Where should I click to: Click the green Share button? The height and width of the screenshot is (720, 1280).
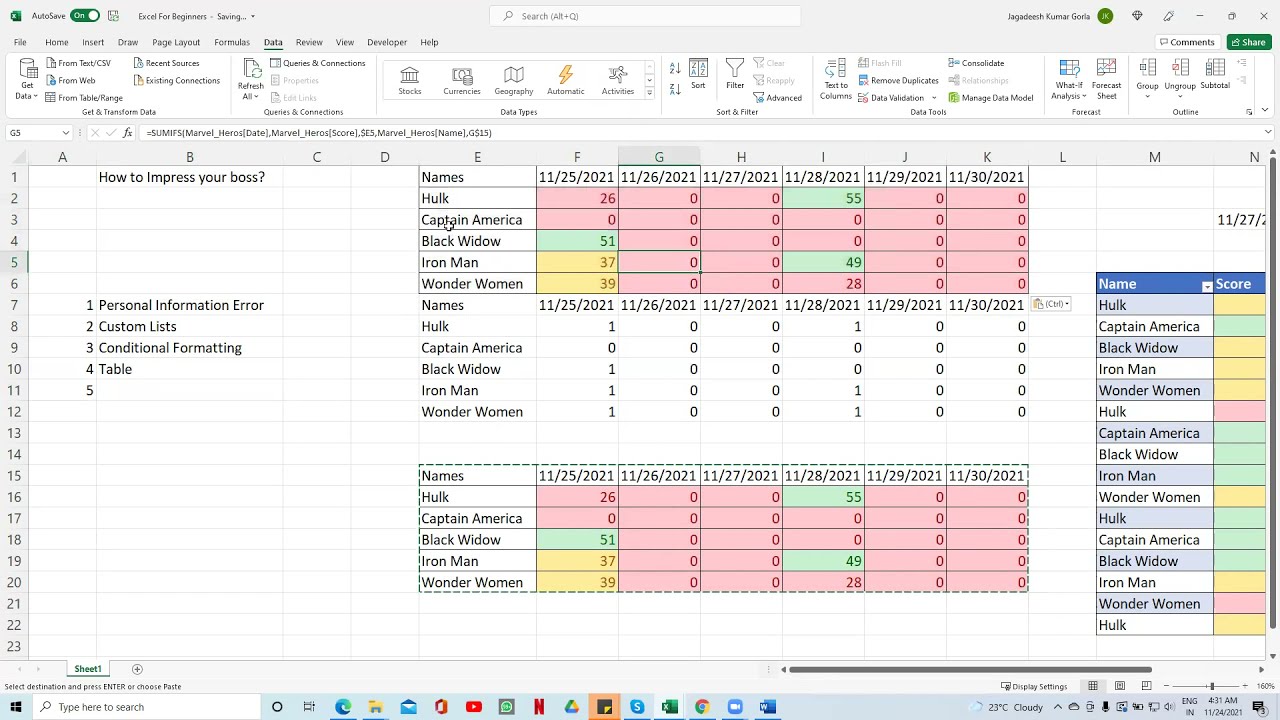(1249, 42)
